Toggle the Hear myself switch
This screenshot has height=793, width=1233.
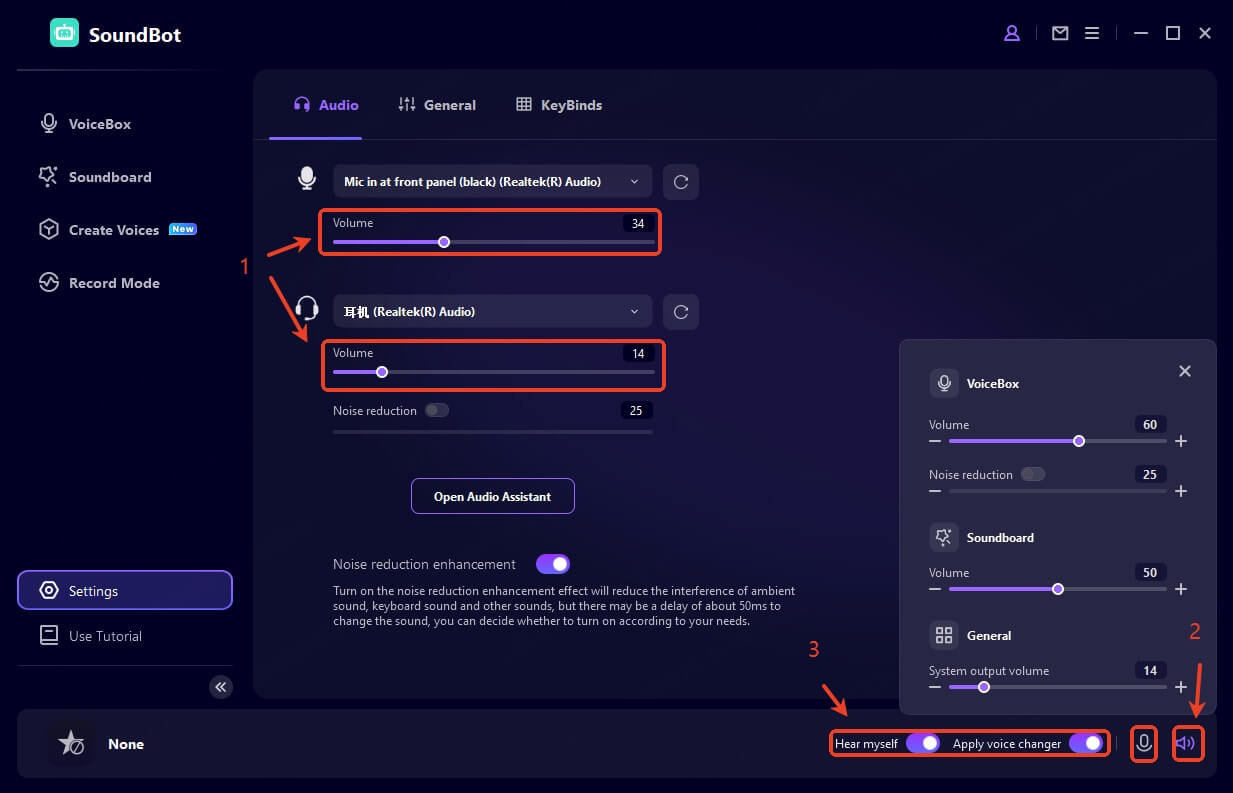pos(923,744)
